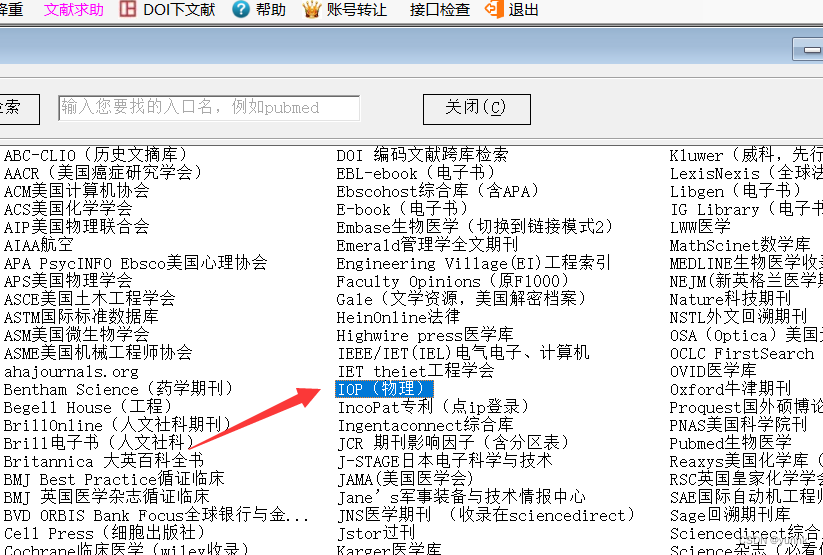Select PNAS美国科学院刊 entry

(738, 425)
